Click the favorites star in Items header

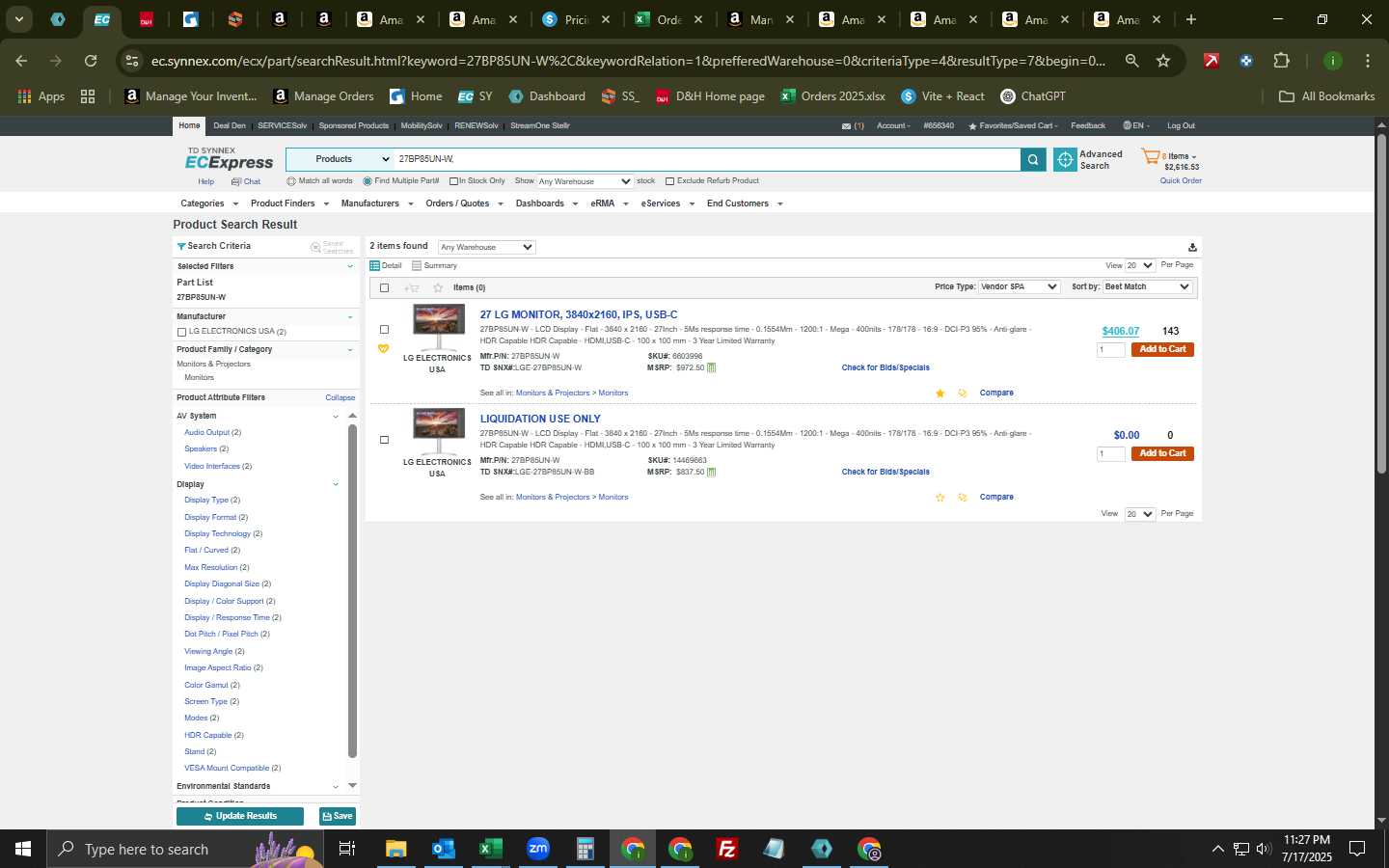(x=438, y=287)
